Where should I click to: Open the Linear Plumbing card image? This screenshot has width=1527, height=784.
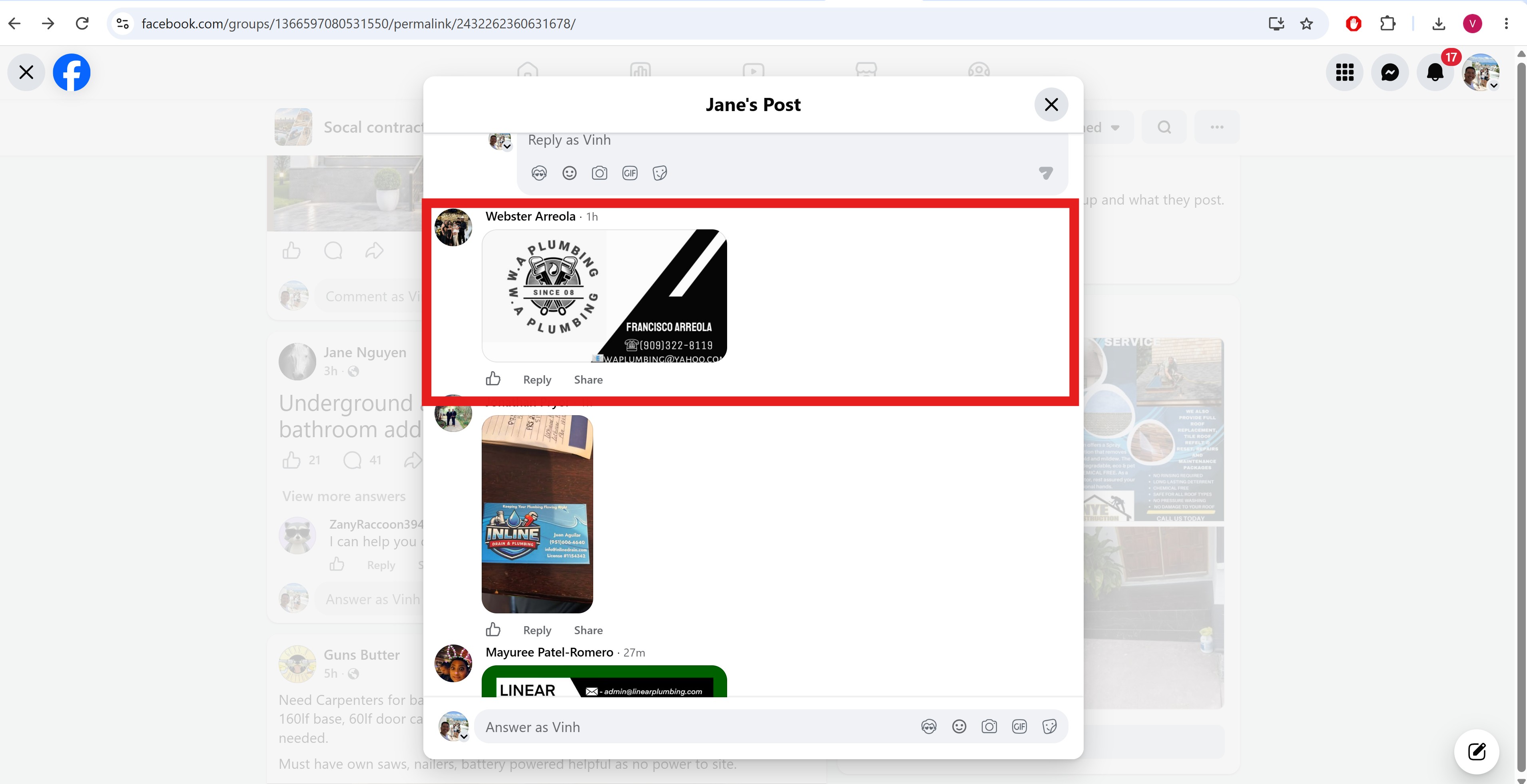coord(604,681)
